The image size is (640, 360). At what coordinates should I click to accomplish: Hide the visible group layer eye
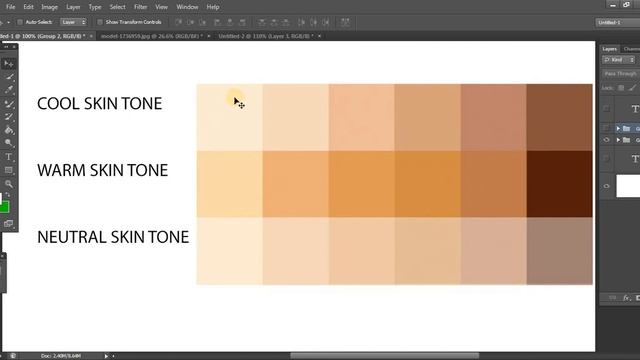607,140
